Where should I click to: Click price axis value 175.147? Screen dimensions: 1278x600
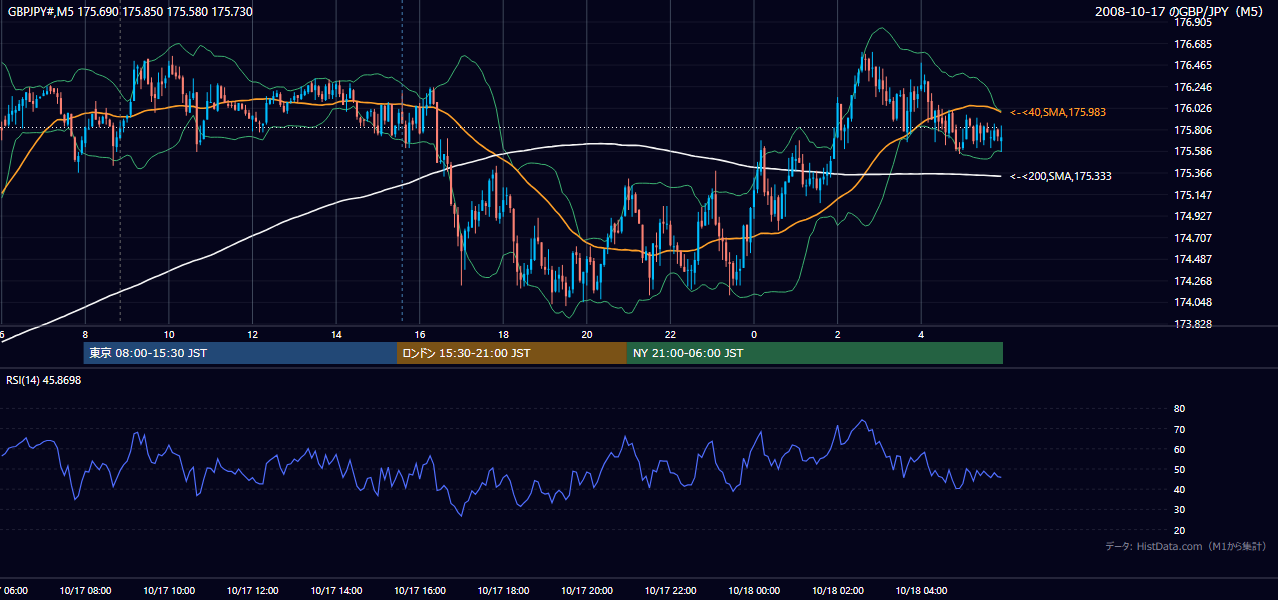tap(1193, 195)
